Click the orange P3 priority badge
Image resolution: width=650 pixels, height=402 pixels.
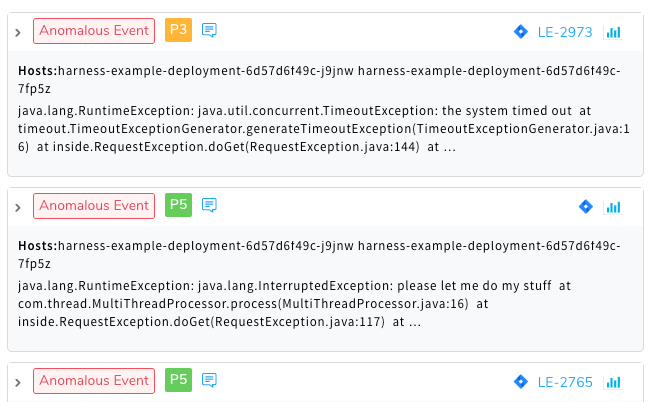click(178, 30)
